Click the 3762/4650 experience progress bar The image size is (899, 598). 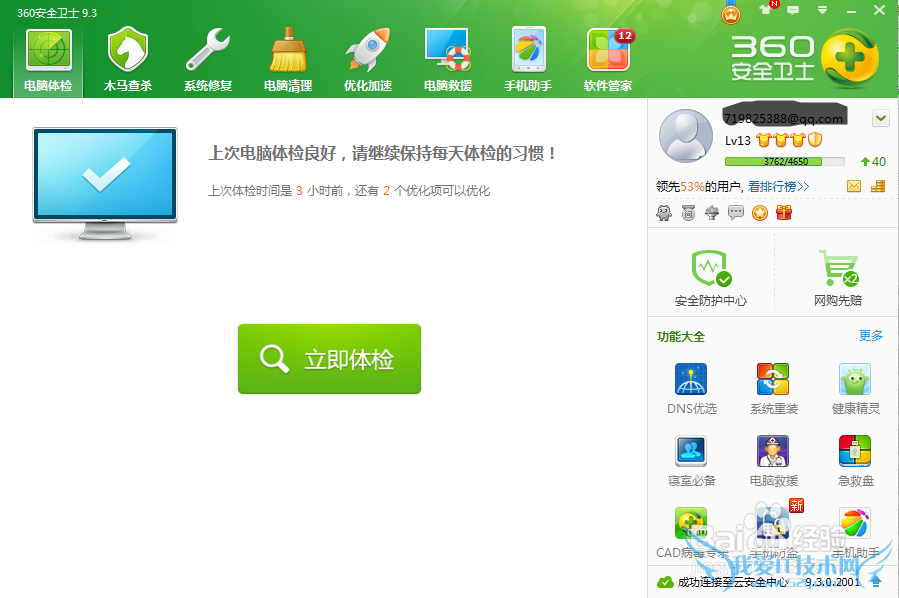point(784,162)
